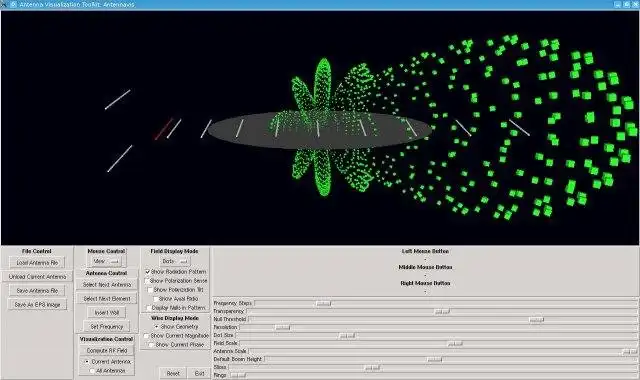This screenshot has height=380, width=640.
Task: Click the Field Scale slider handle
Action: (455, 343)
